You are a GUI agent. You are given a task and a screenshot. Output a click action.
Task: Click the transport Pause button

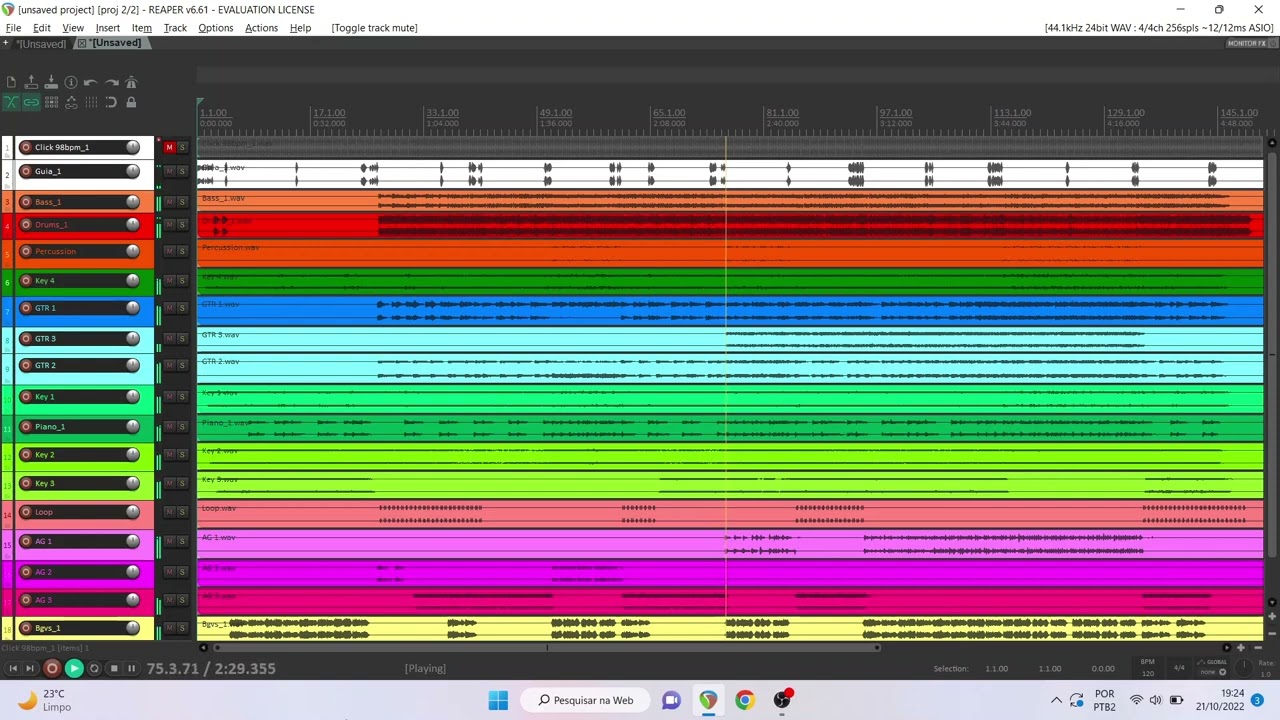(x=131, y=668)
